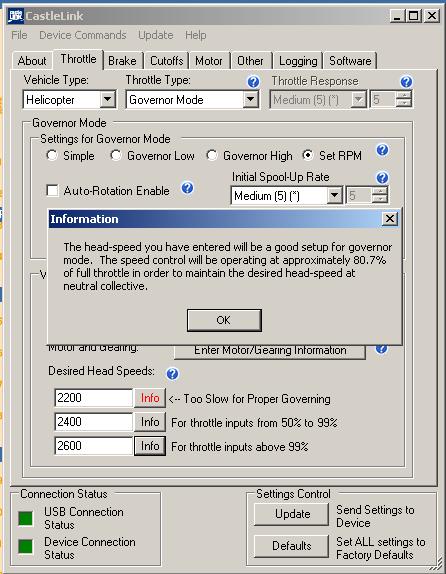Open the Throttle Type dropdown

point(251,99)
